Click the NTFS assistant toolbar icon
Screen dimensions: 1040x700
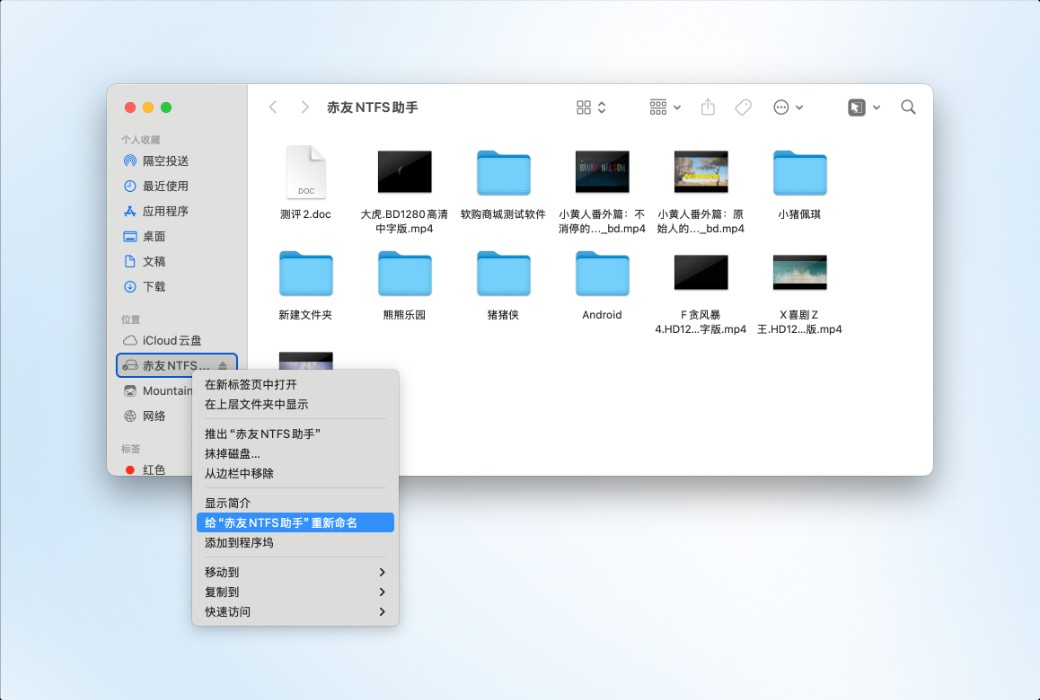pos(856,107)
